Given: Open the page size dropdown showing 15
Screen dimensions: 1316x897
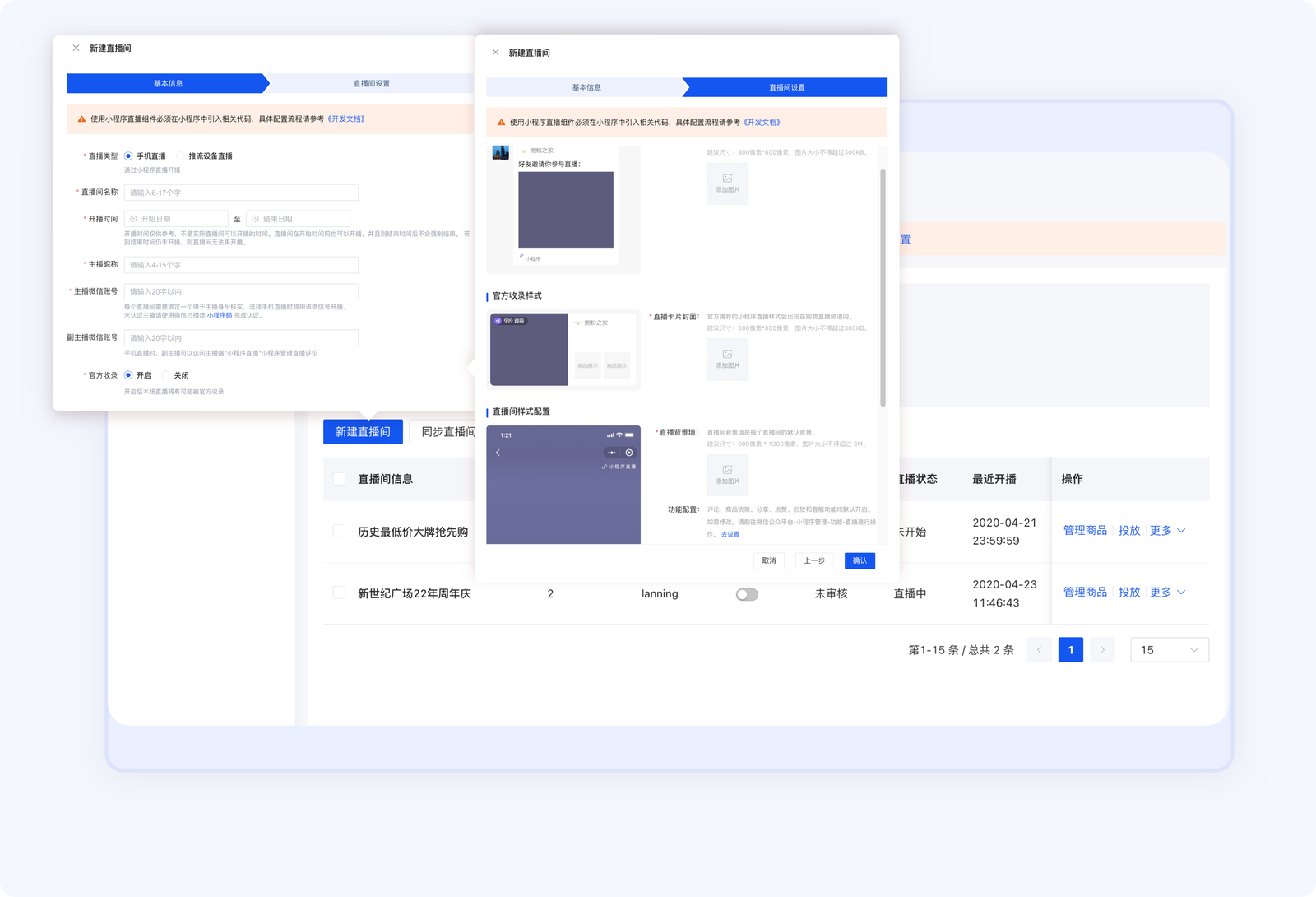Looking at the screenshot, I should pos(1169,650).
